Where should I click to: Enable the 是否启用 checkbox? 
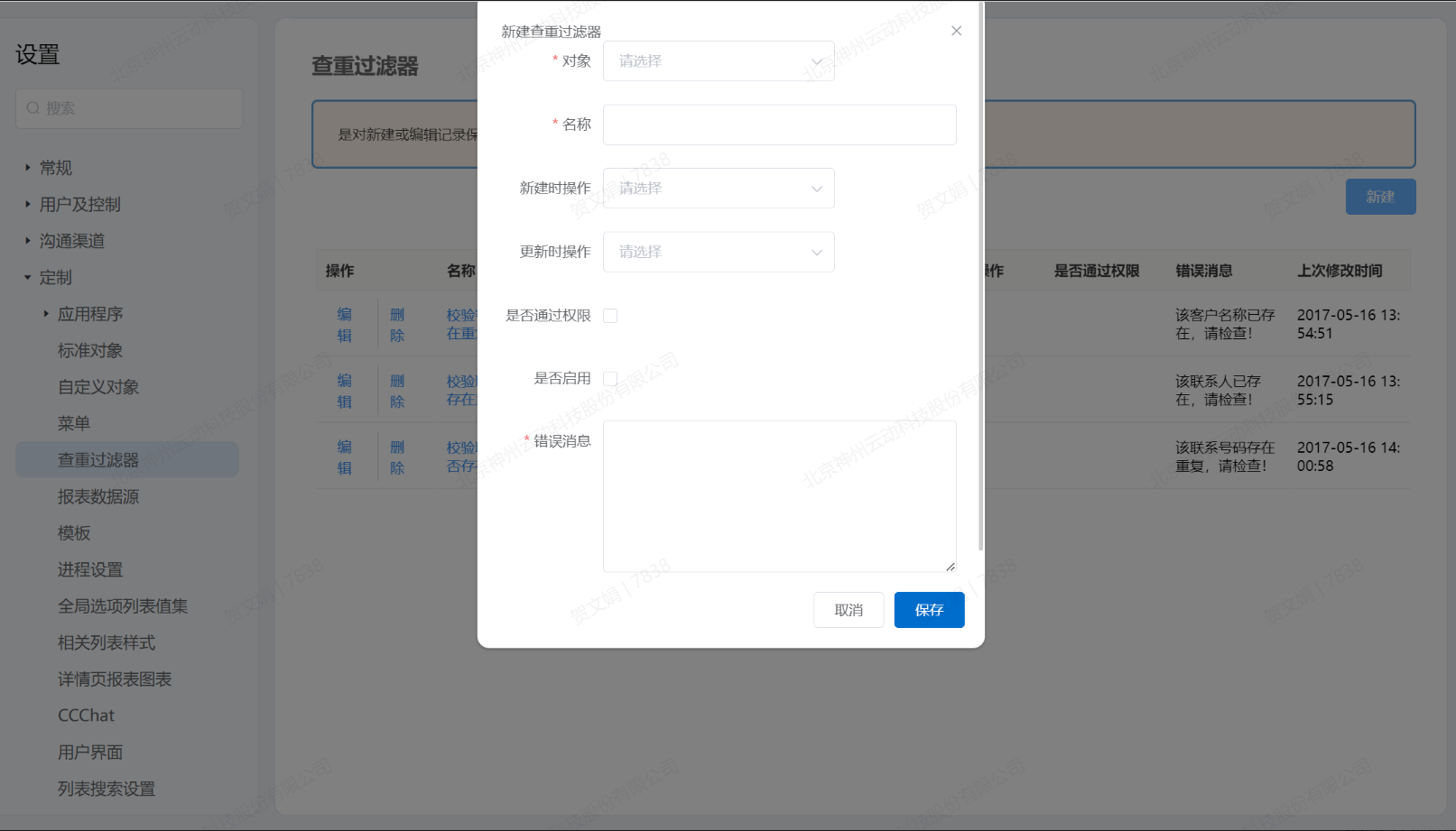click(610, 379)
